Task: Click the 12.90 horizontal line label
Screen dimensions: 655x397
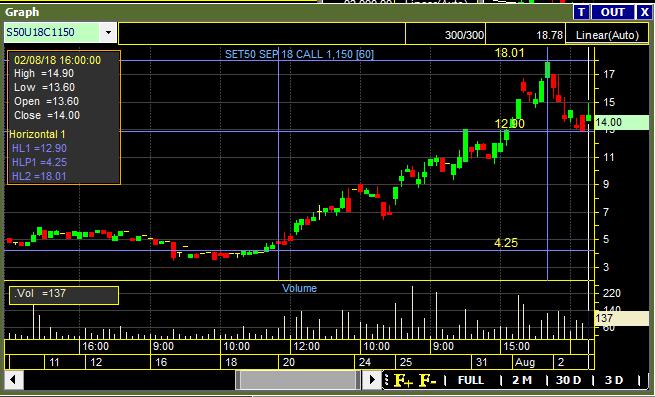Action: point(509,124)
